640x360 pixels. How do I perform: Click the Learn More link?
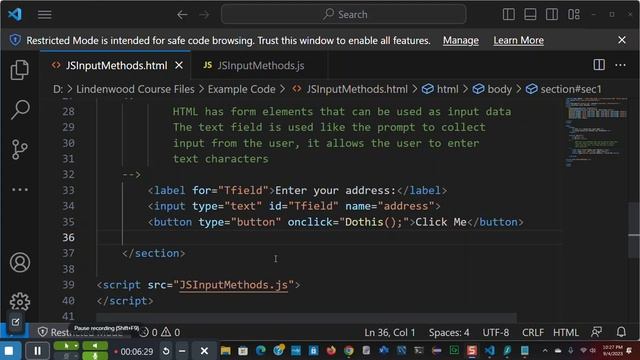[x=518, y=40]
